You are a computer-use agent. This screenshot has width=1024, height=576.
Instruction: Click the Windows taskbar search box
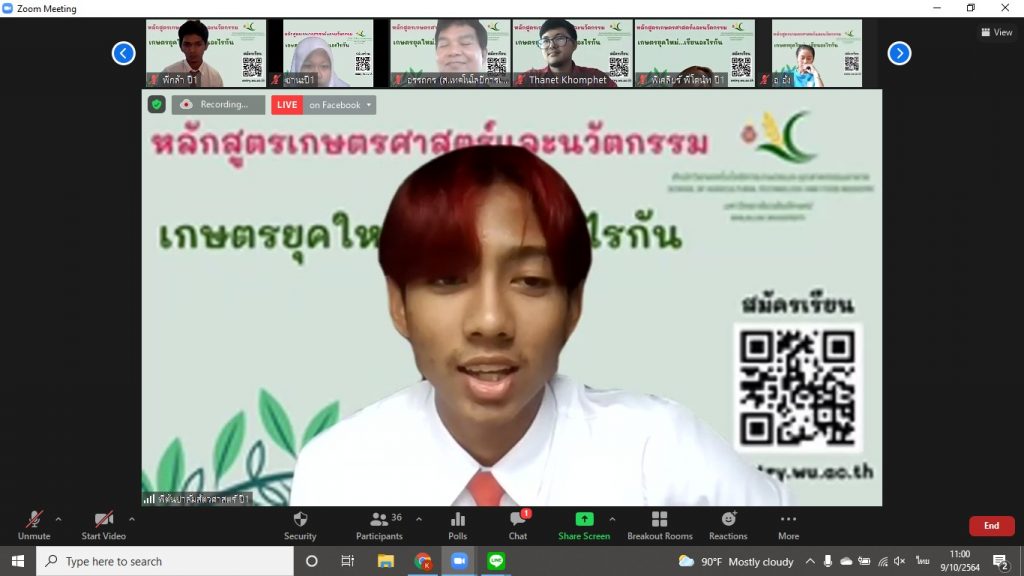click(x=165, y=561)
